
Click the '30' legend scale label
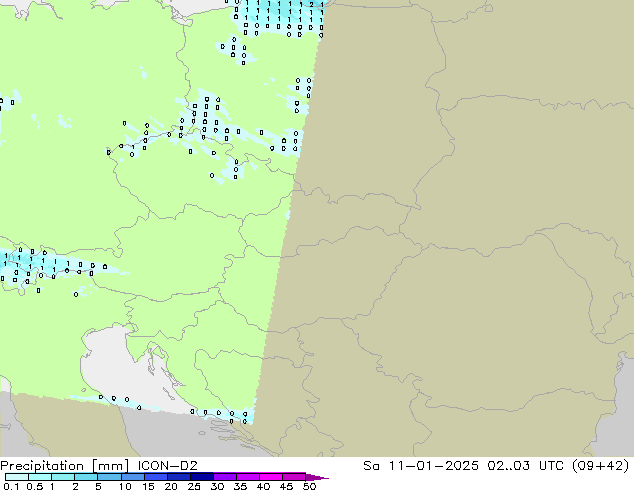217,486
